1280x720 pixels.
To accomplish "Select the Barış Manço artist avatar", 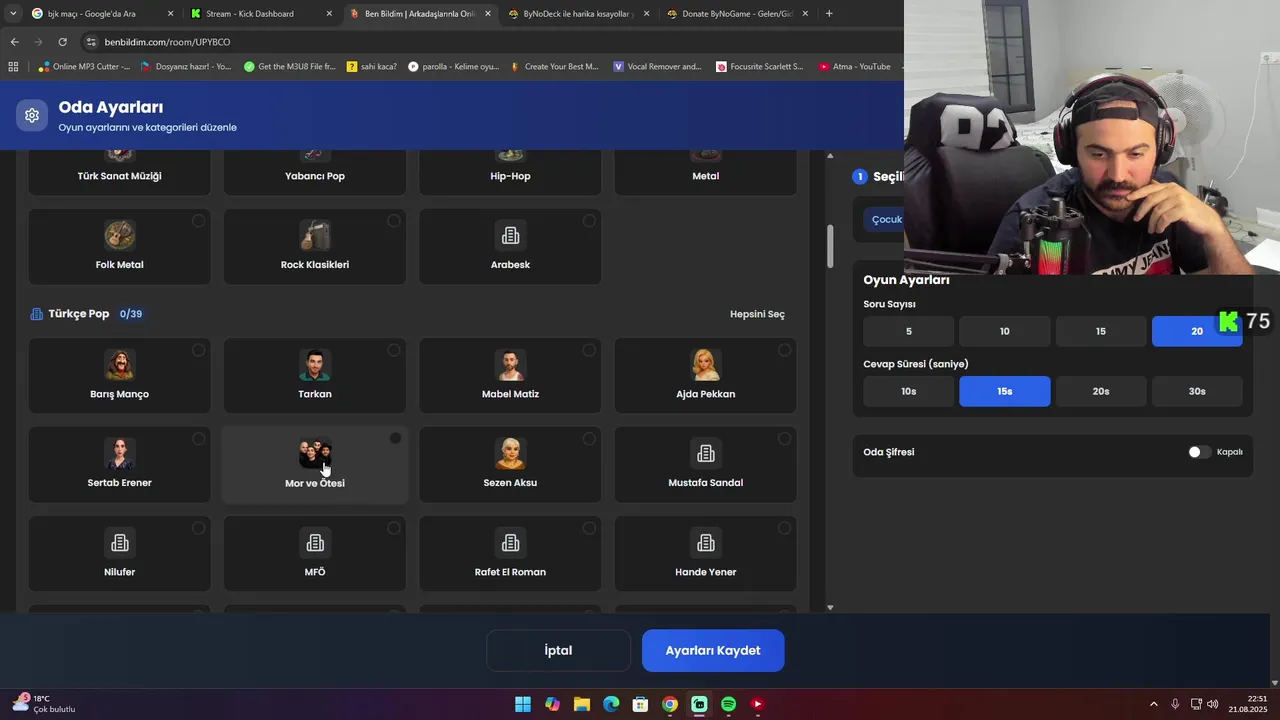I will tap(120, 365).
